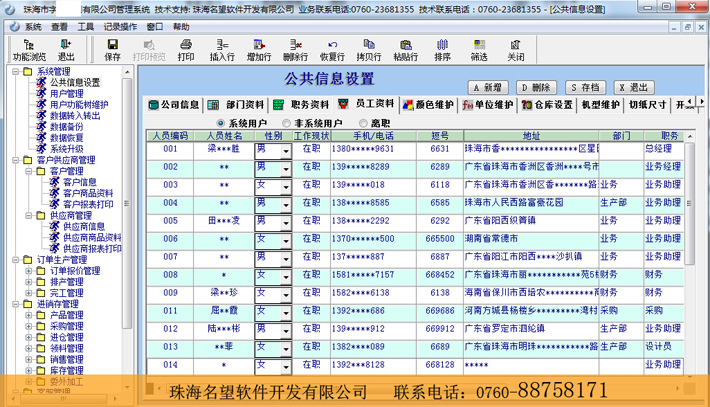Screen dimensions: 710x407
Task: Save with the 保存 toolbar icon
Action: [112, 50]
